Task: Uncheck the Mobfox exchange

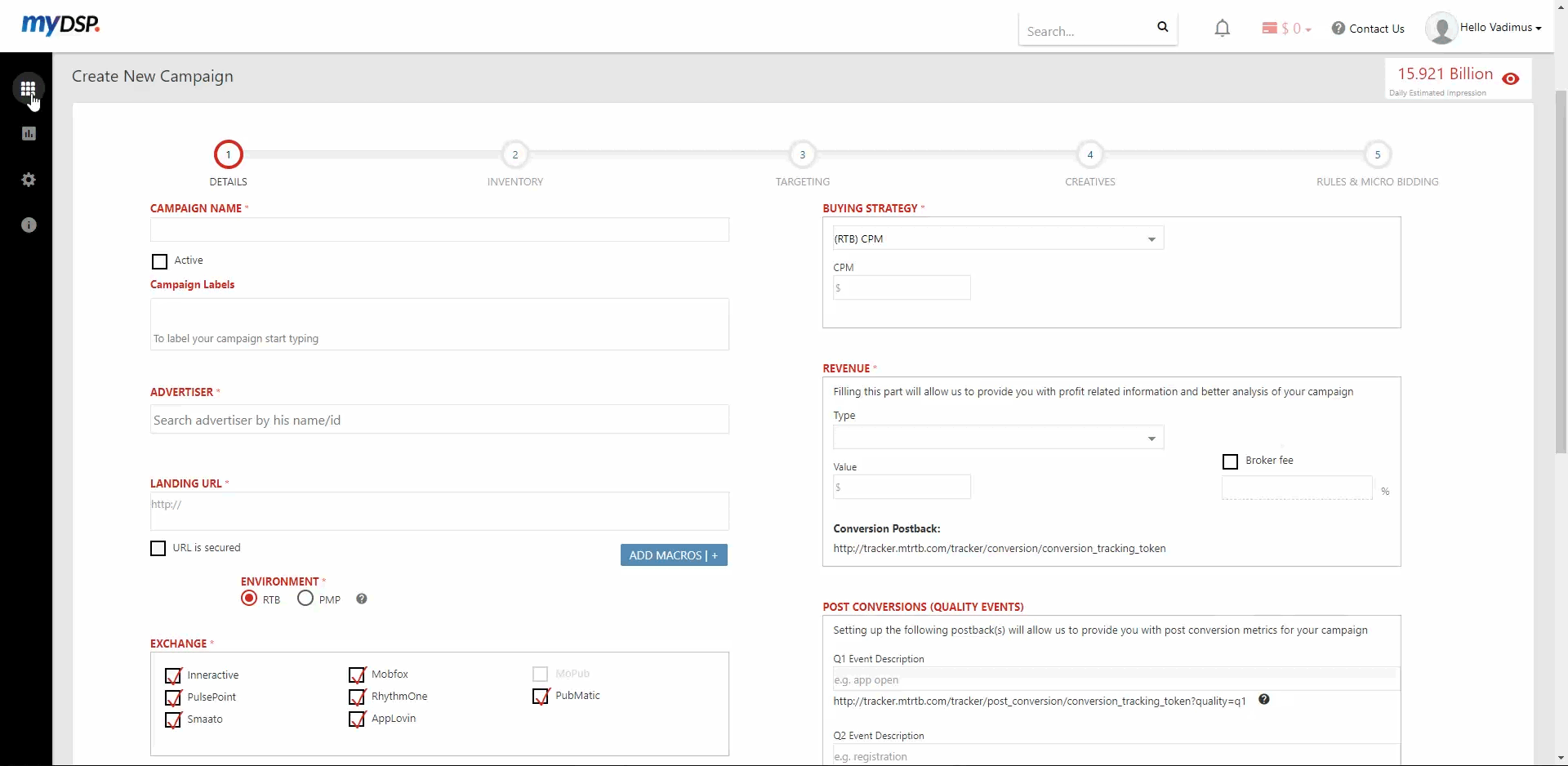Action: [357, 675]
